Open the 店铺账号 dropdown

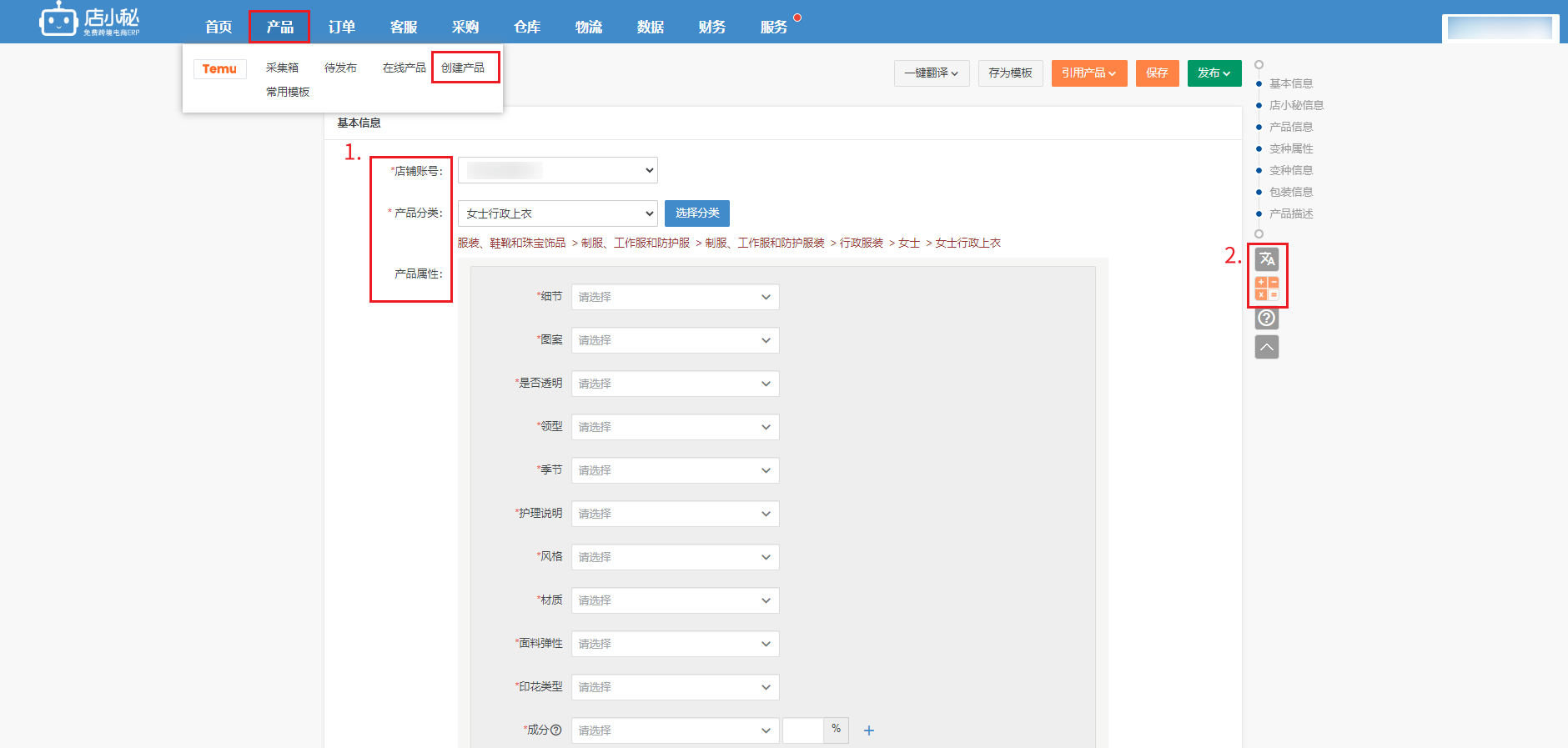tap(558, 170)
